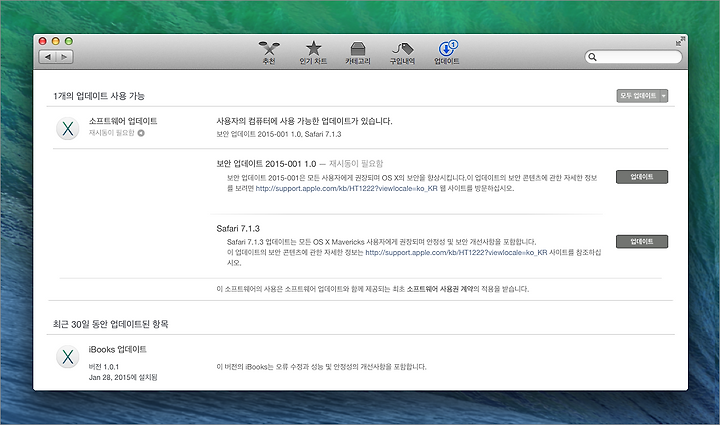Open support link in 보안 업데이트 description

(346, 188)
